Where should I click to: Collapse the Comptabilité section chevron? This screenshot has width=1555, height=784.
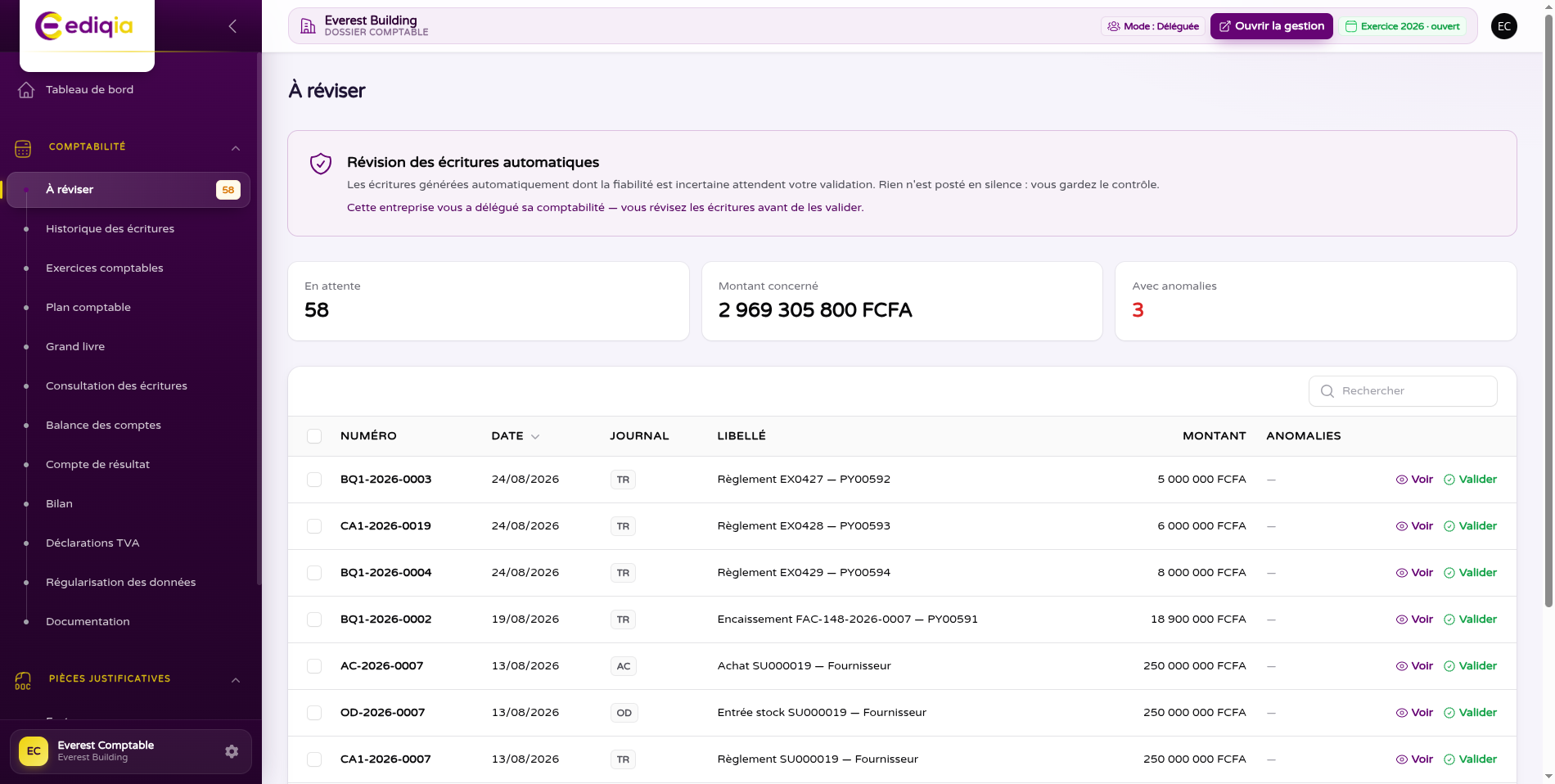tap(236, 148)
